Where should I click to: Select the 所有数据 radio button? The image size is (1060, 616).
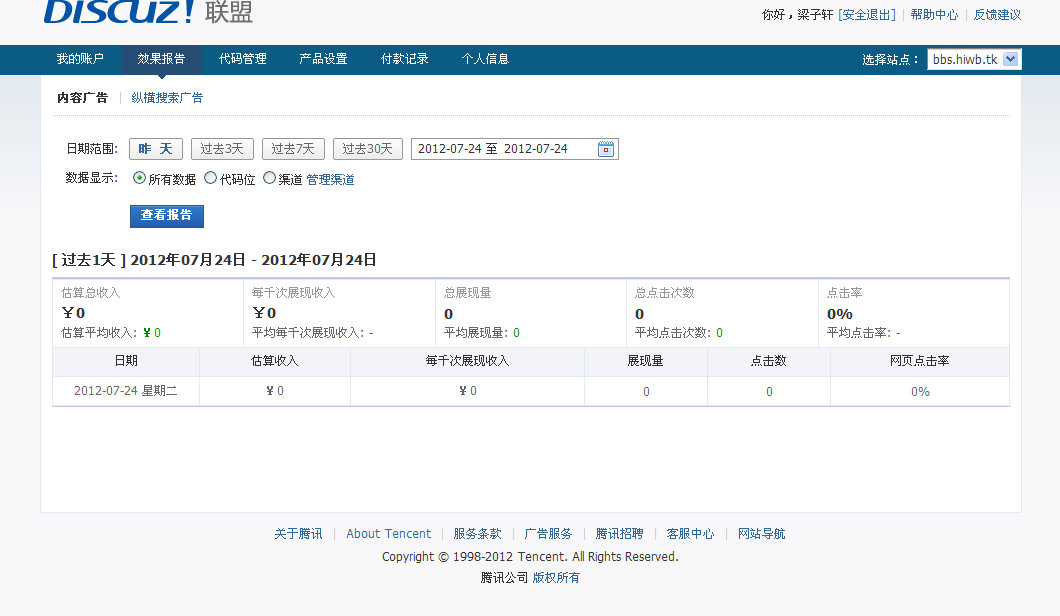pyautogui.click(x=139, y=179)
